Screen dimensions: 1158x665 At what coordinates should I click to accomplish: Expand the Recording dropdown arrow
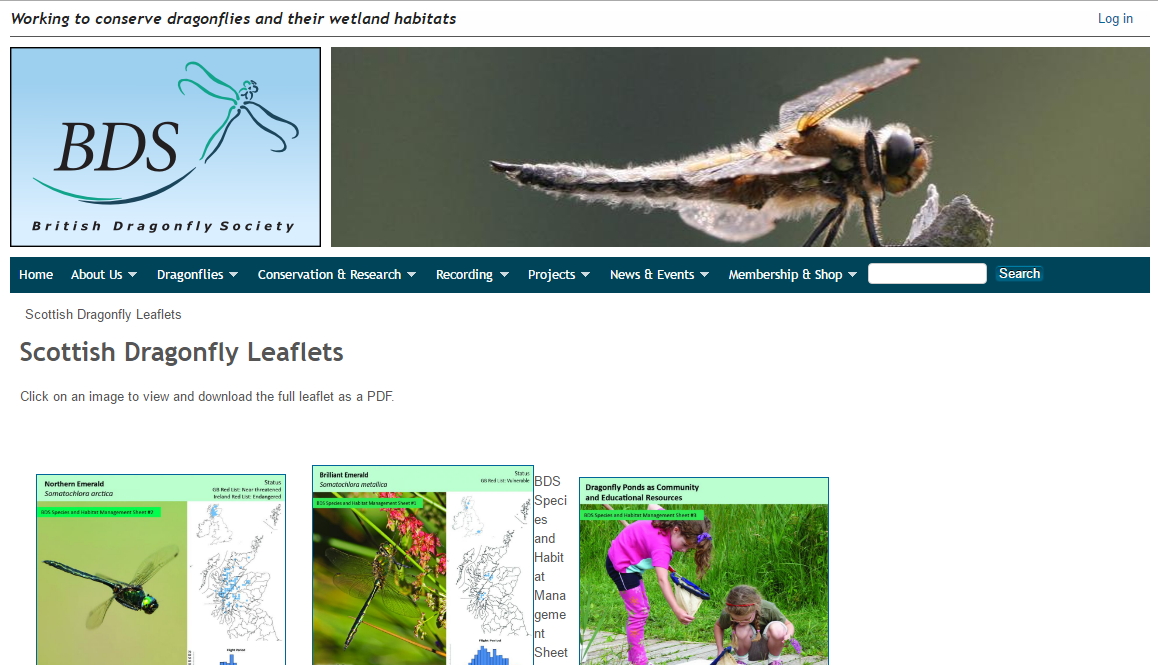pos(504,275)
